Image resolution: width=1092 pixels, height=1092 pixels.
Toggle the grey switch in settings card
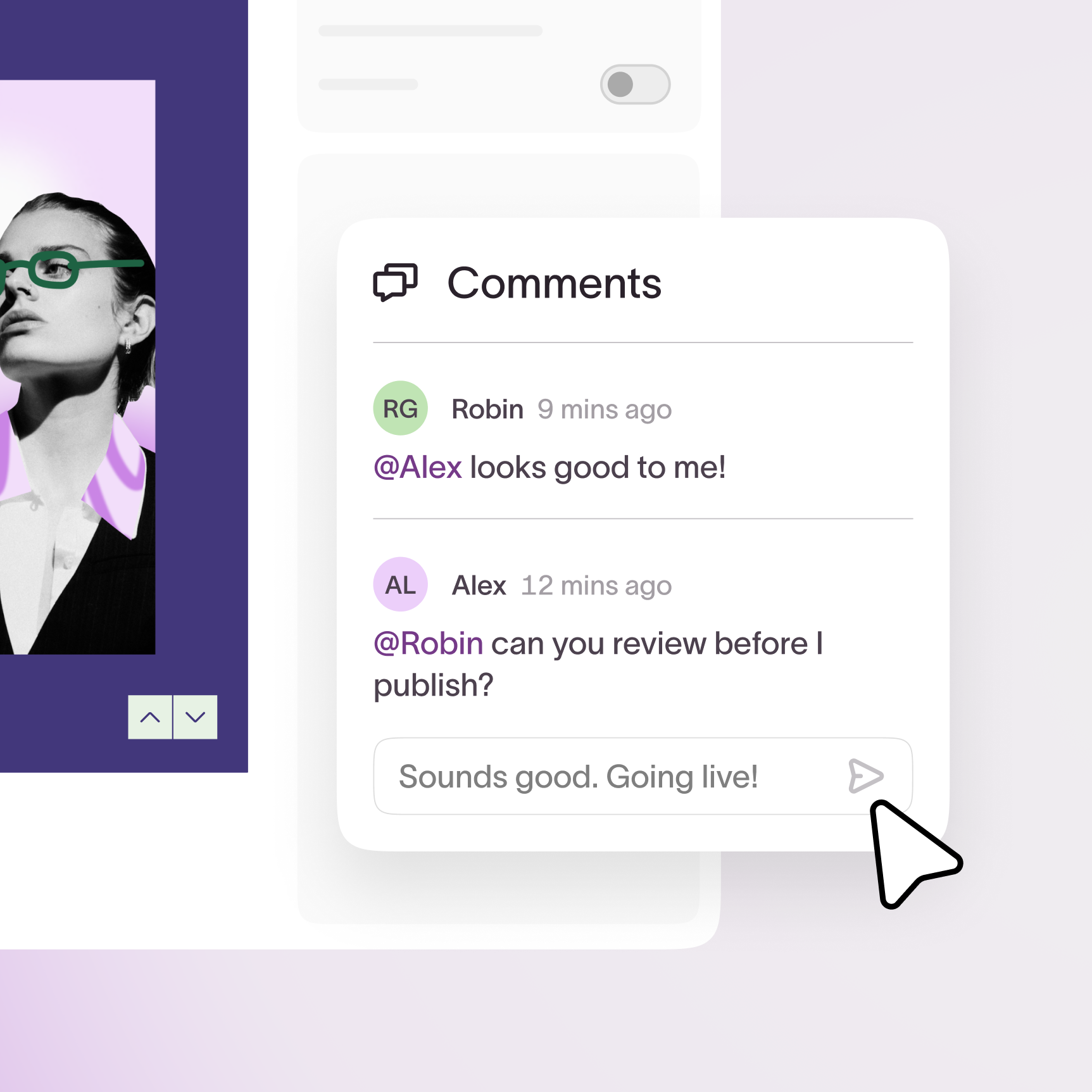[x=635, y=84]
